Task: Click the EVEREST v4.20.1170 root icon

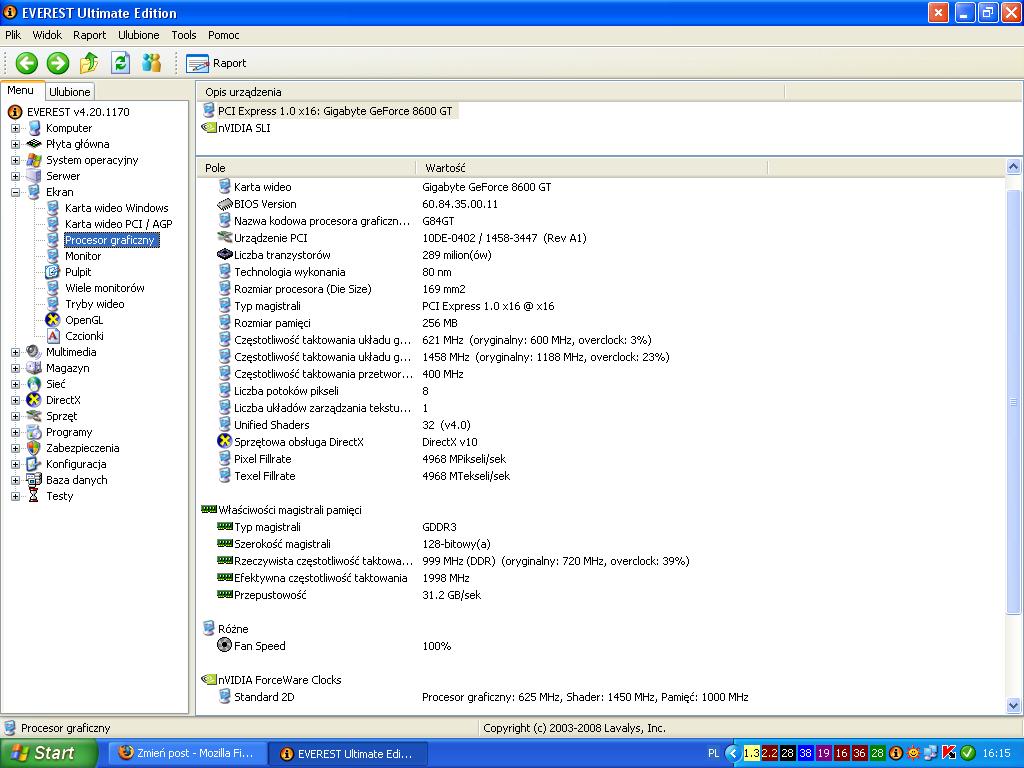Action: point(15,112)
